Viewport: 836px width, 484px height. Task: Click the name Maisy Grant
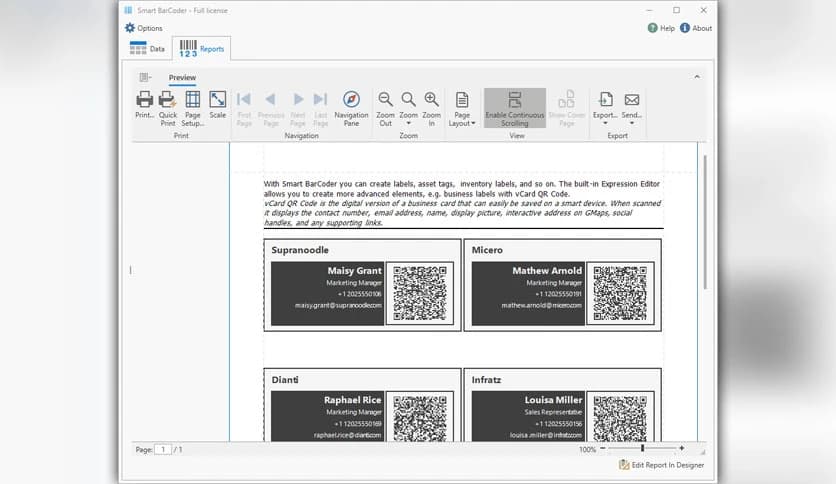point(355,271)
